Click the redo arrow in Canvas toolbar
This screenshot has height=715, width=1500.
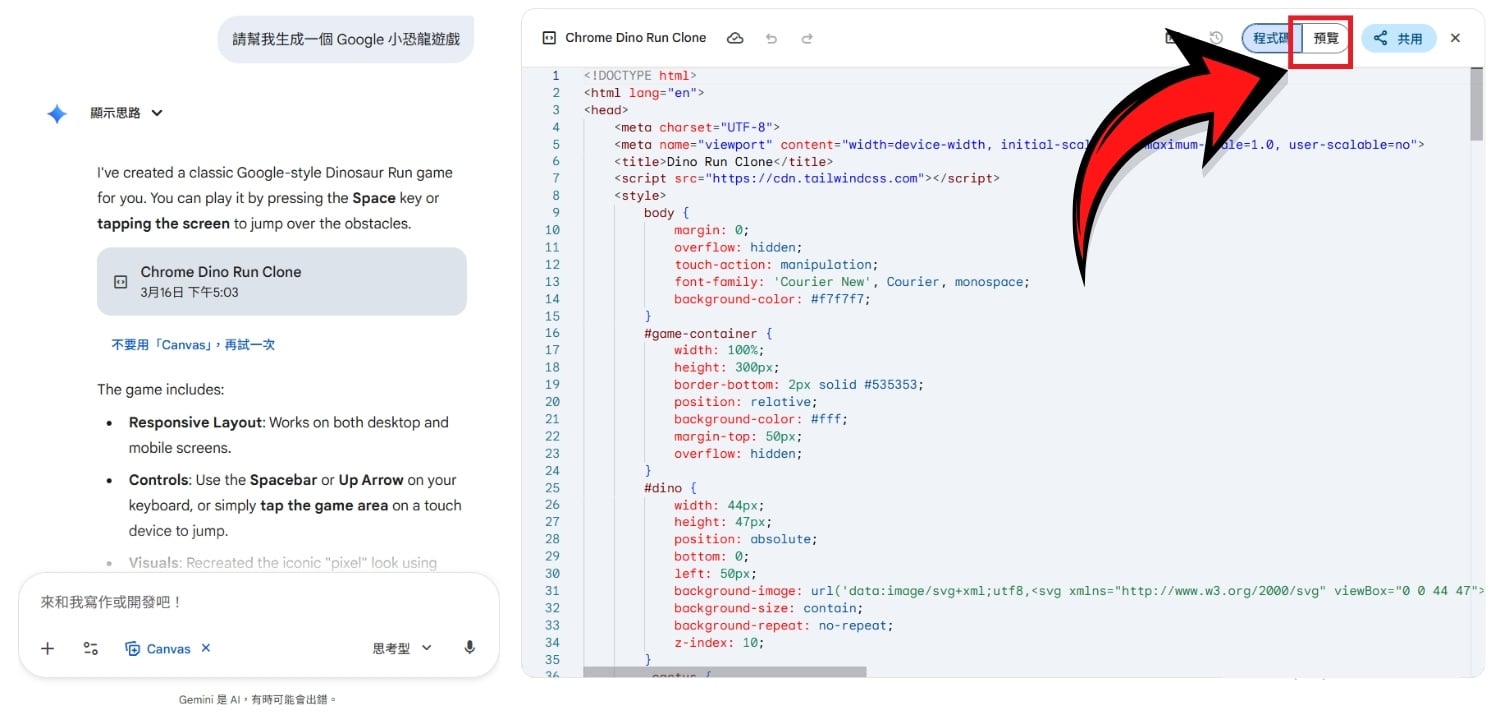807,38
